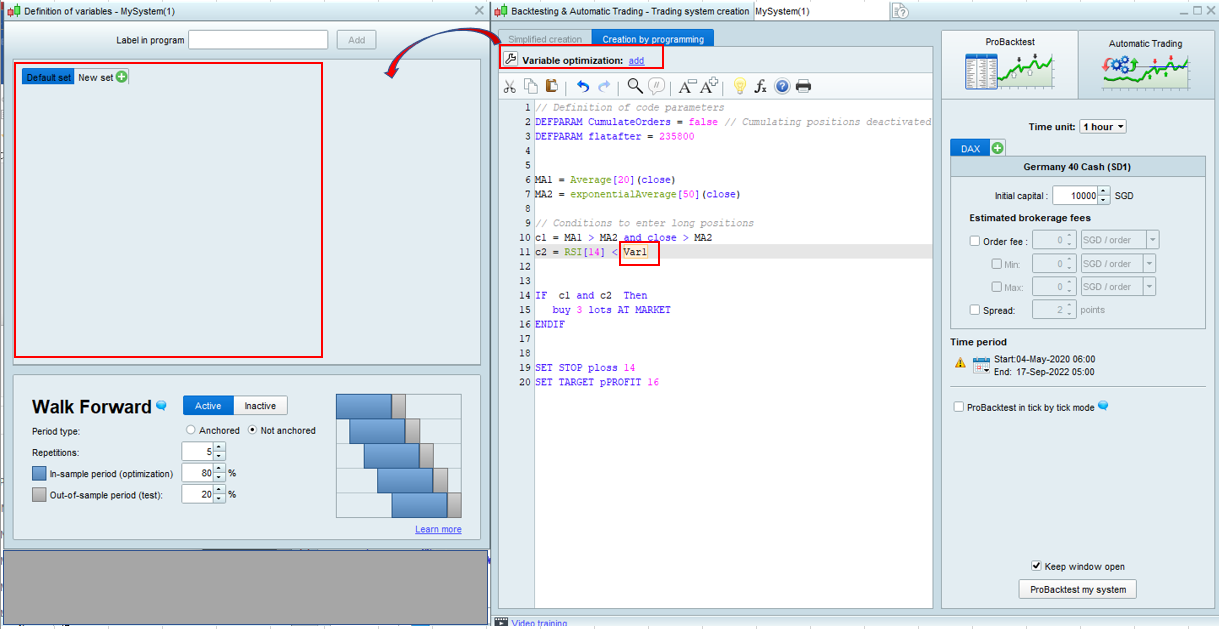The height and width of the screenshot is (629, 1219).
Task: Select the Anchored period type radio button
Action: 190,430
